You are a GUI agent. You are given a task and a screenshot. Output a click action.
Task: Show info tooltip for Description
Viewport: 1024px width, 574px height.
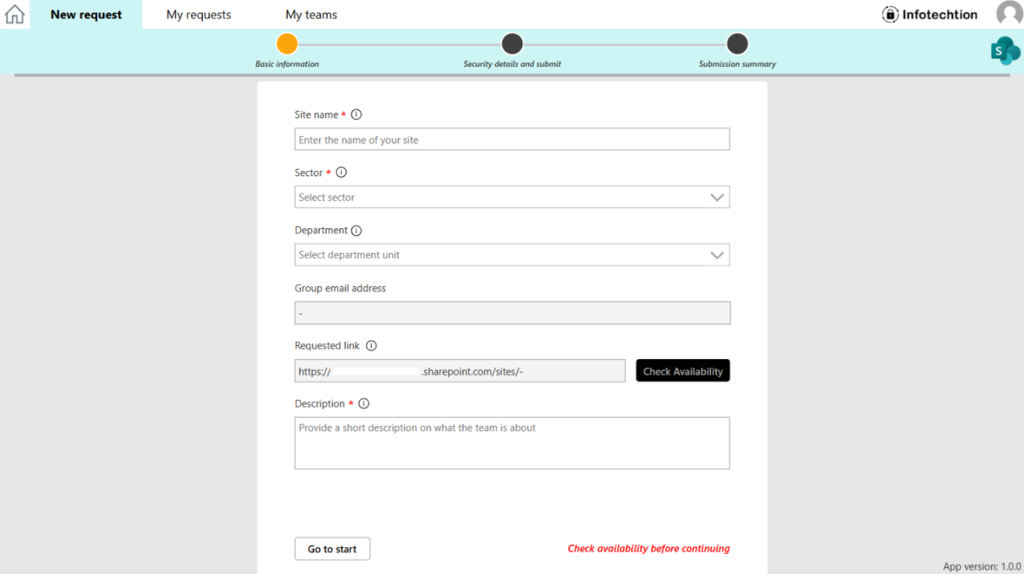[x=364, y=404]
